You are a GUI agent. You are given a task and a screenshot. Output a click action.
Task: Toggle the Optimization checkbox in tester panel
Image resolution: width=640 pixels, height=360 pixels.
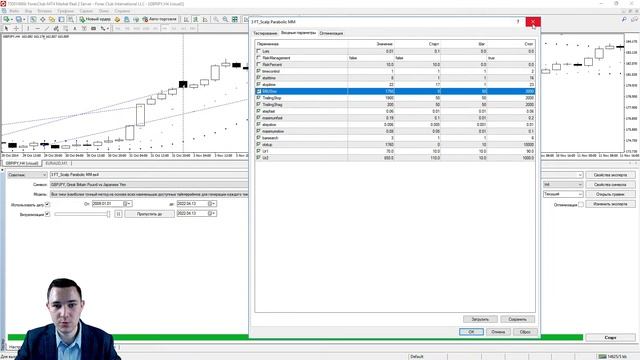coord(581,204)
